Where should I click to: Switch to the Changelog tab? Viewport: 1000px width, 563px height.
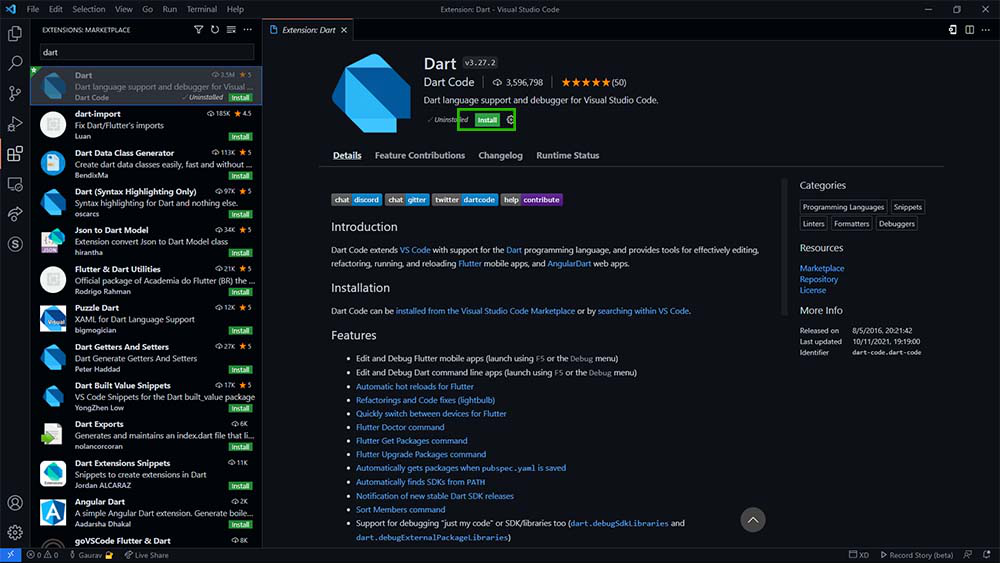pyautogui.click(x=500, y=155)
